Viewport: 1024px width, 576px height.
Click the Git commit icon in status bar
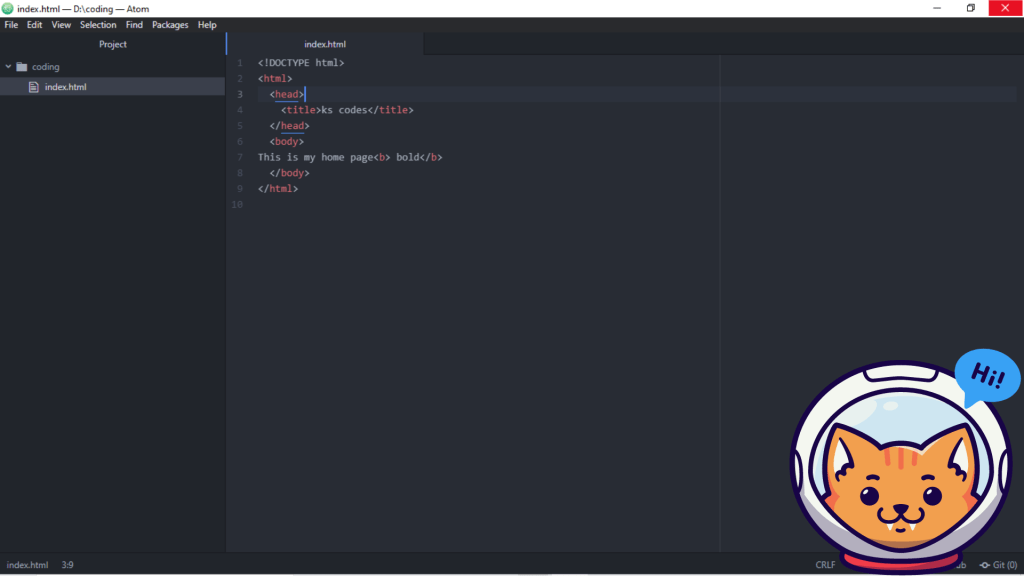tap(985, 565)
